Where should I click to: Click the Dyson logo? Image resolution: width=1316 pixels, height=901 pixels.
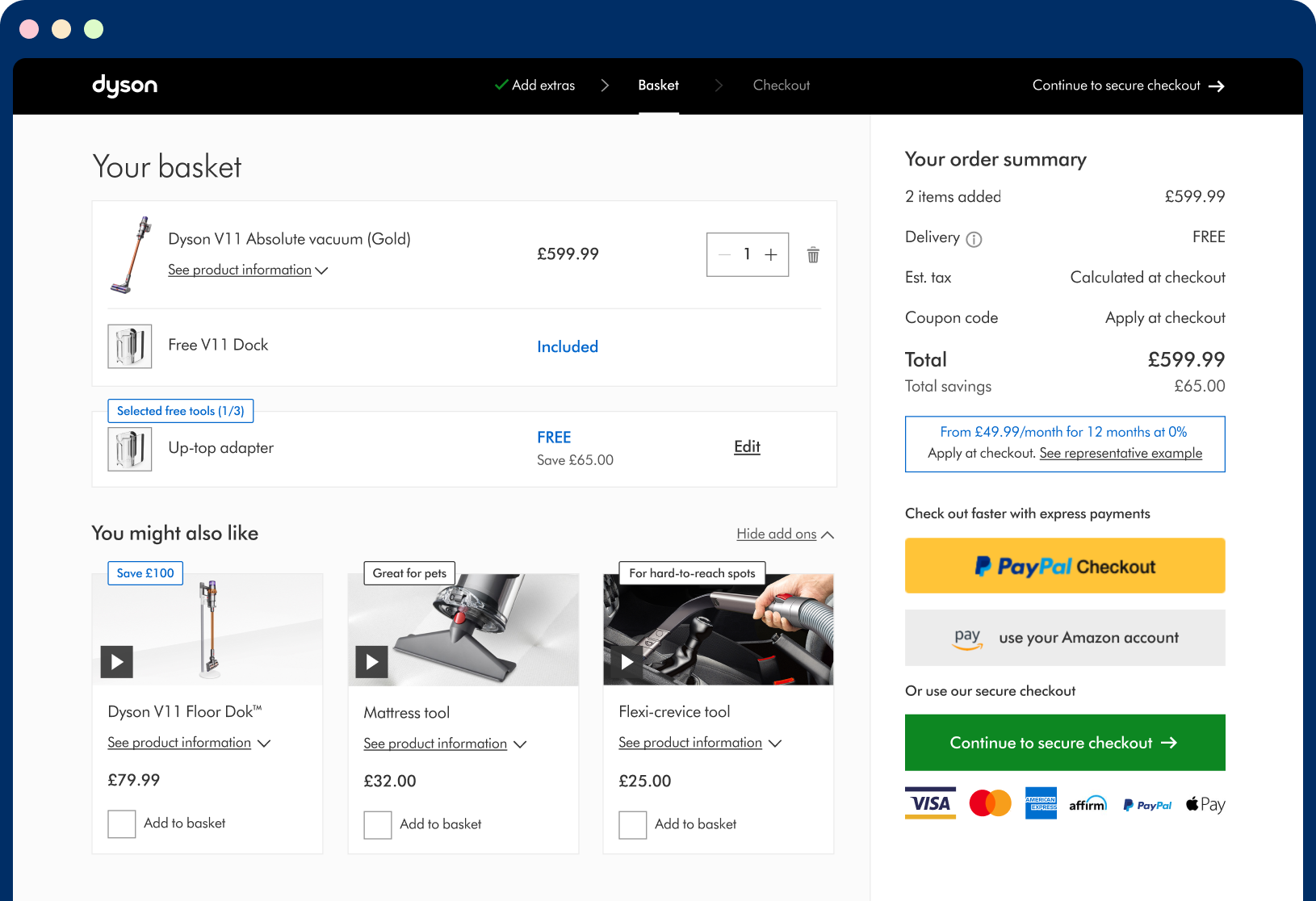click(124, 85)
